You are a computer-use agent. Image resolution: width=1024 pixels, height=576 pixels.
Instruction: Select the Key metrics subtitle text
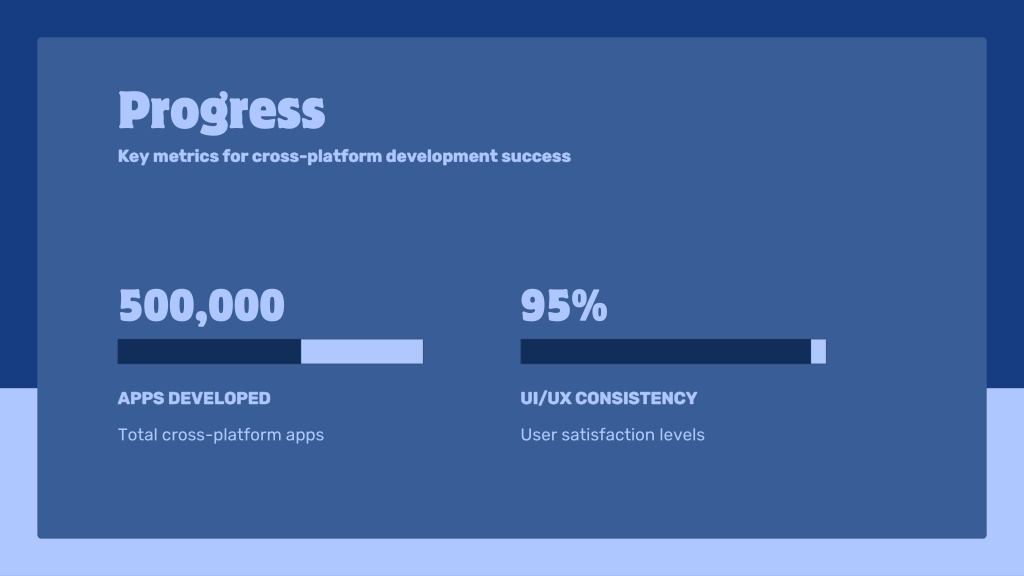(344, 156)
